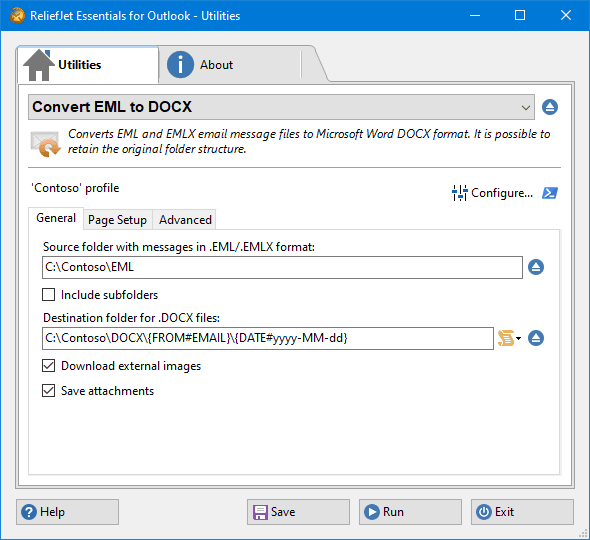Open the Advanced settings tab
Screen dimensions: 590x540
pos(185,220)
